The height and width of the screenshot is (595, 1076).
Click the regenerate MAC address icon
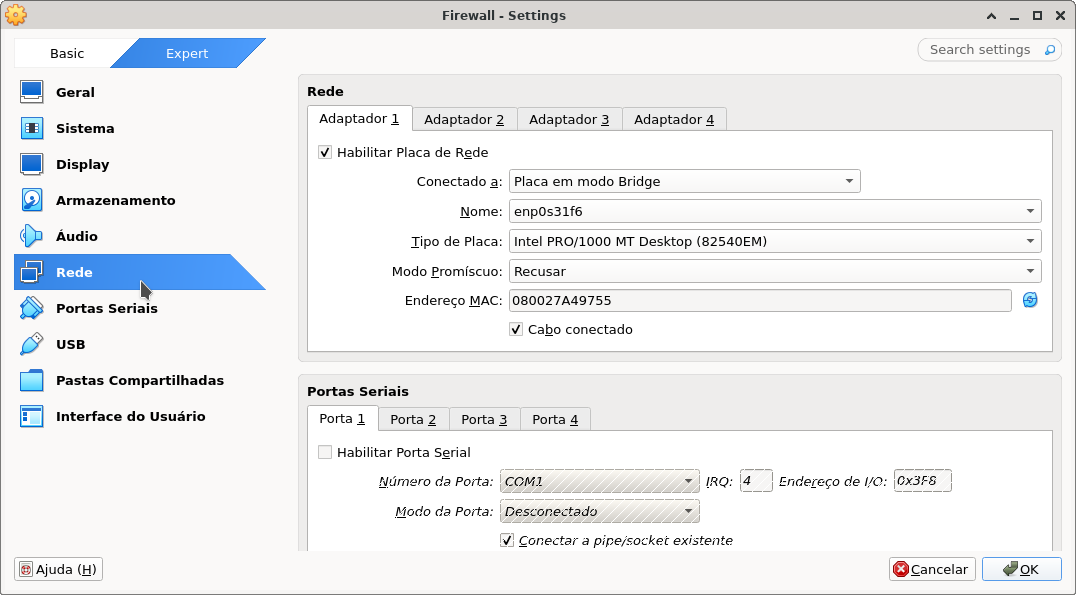pos(1030,300)
